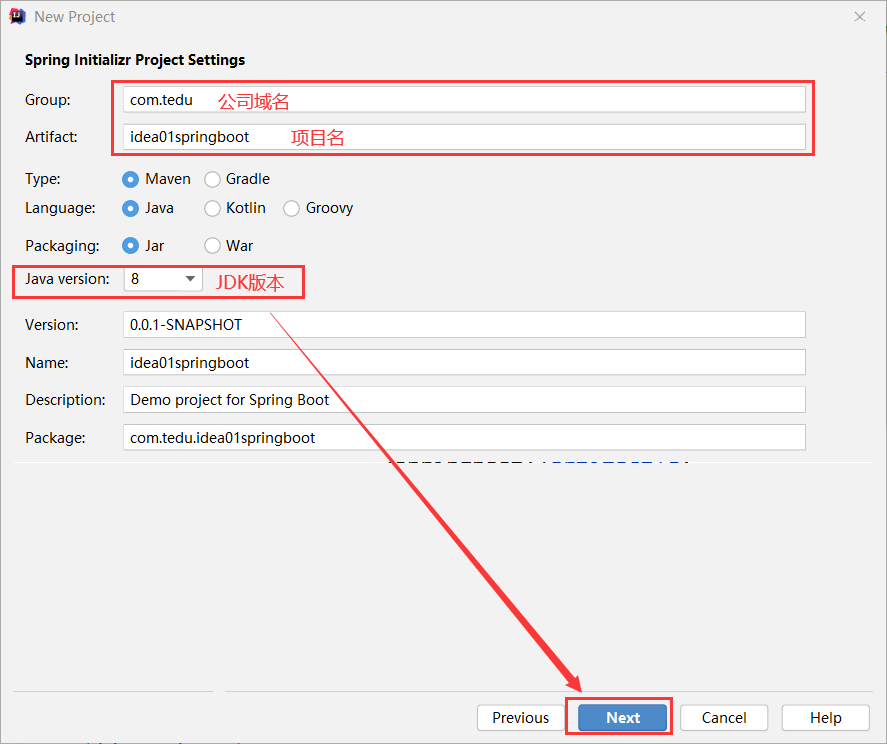Viewport: 887px width, 744px height.
Task: Cancel the project wizard
Action: [x=724, y=717]
